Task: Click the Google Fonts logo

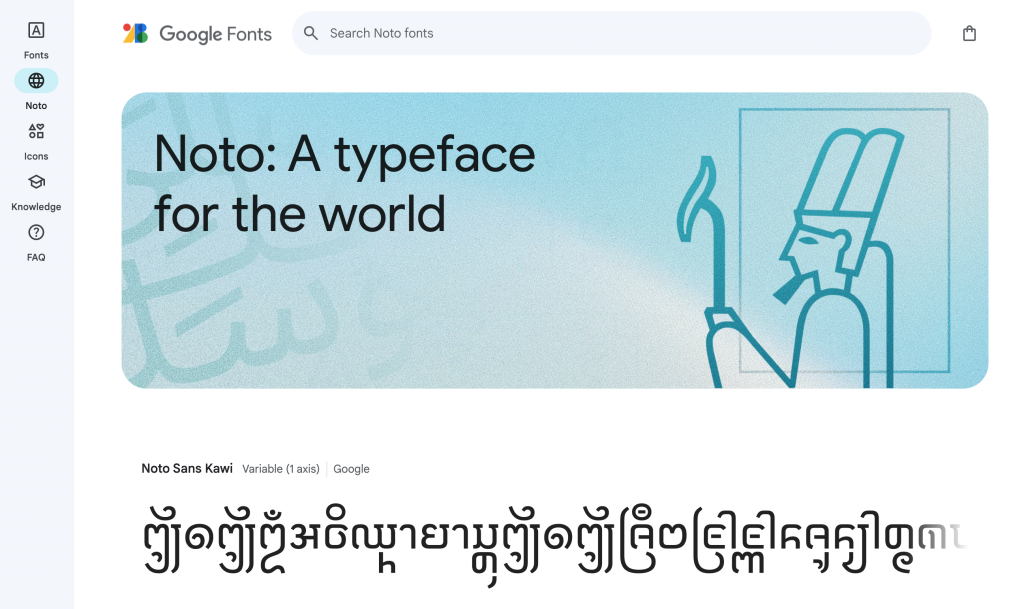Action: (x=135, y=33)
